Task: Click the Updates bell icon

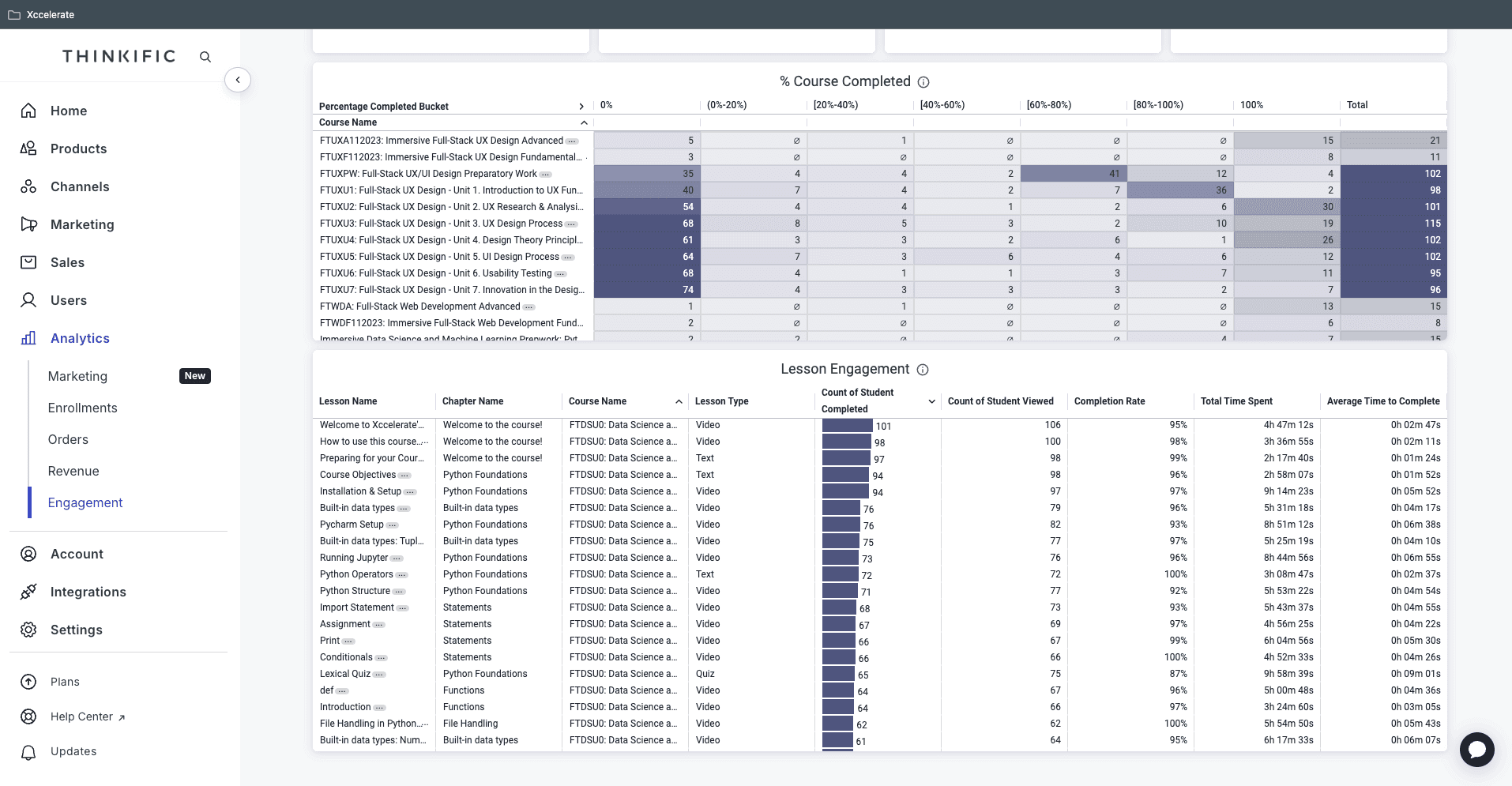Action: click(x=28, y=752)
